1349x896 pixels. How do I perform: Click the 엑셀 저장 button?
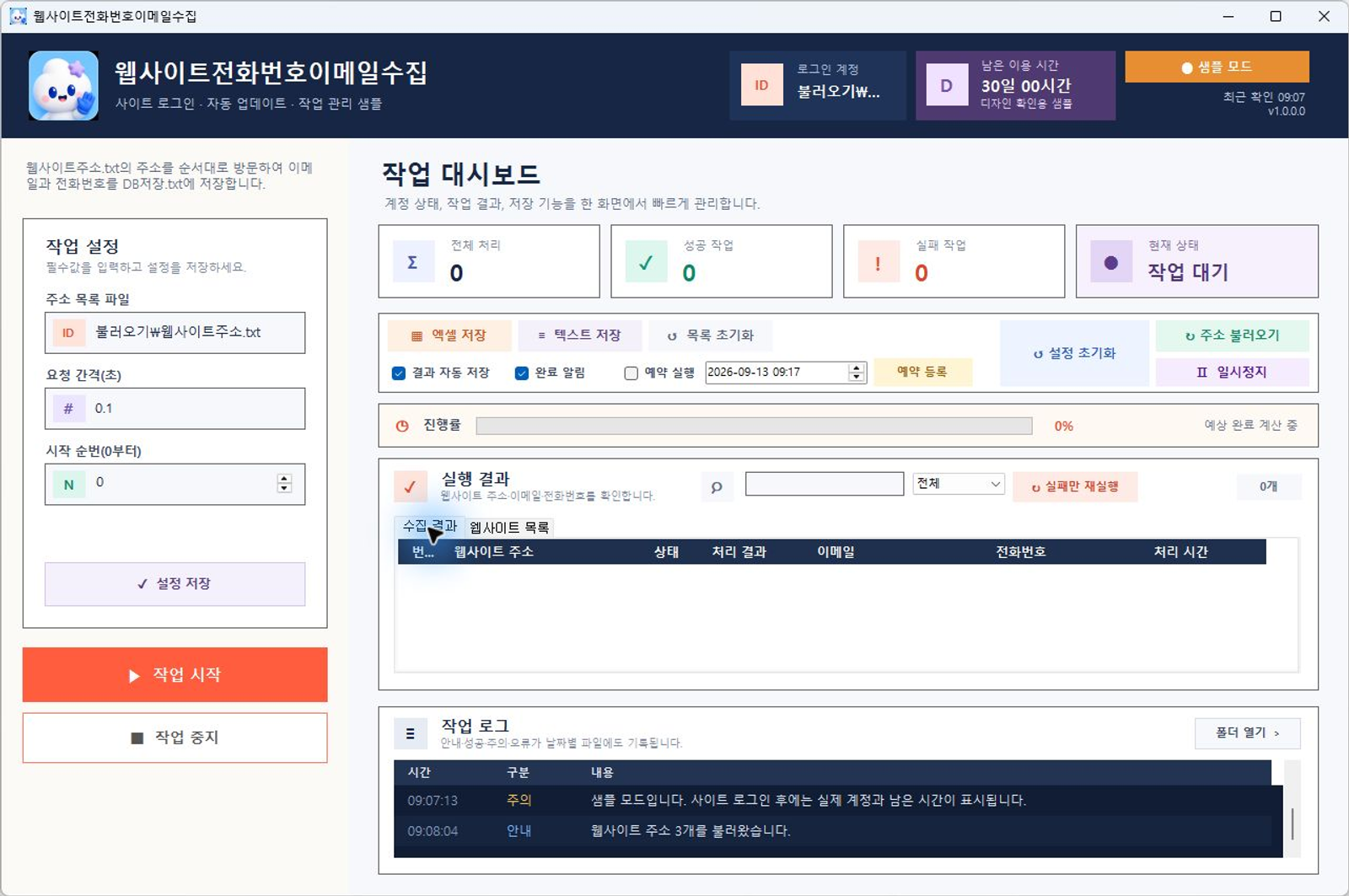pos(449,335)
